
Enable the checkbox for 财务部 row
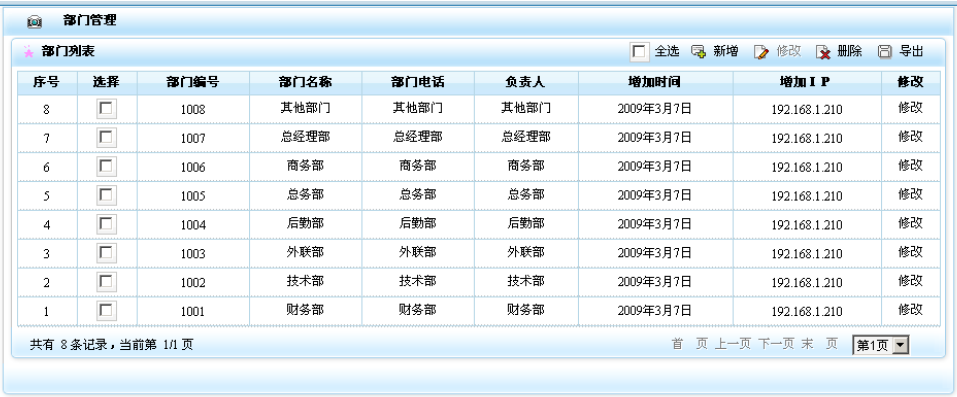click(106, 311)
